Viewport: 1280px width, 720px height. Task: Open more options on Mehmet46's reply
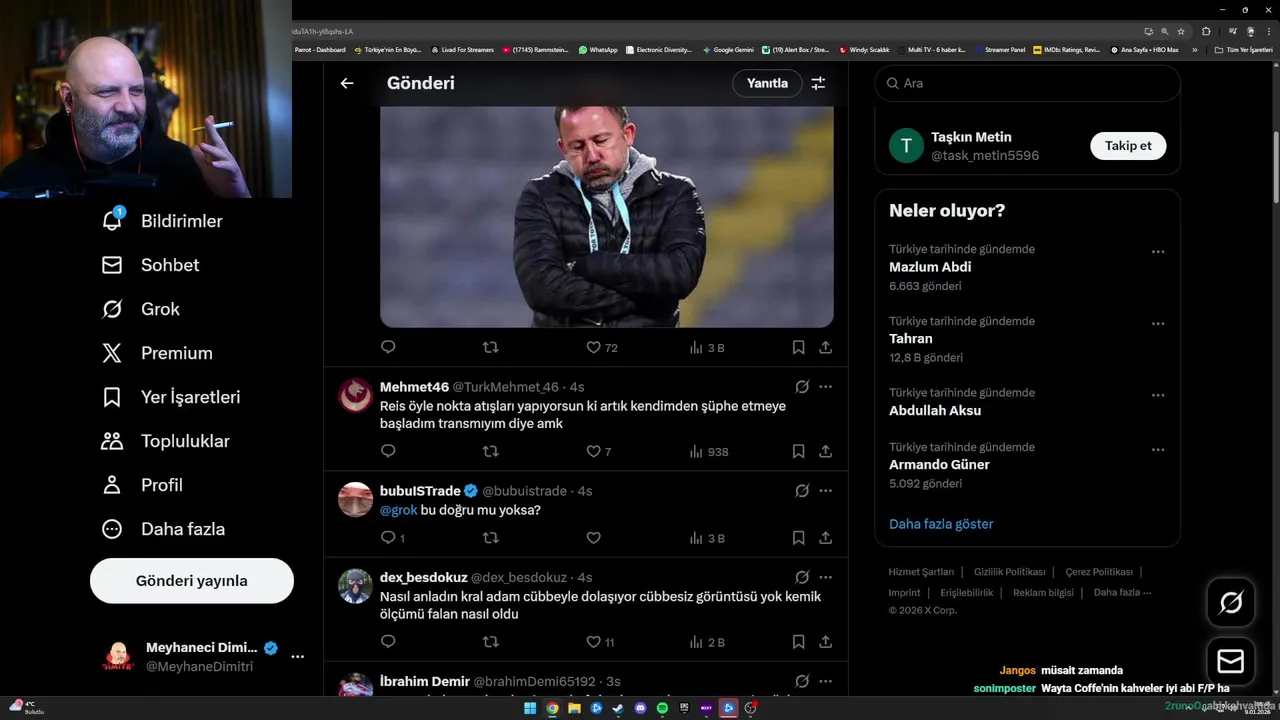point(826,387)
